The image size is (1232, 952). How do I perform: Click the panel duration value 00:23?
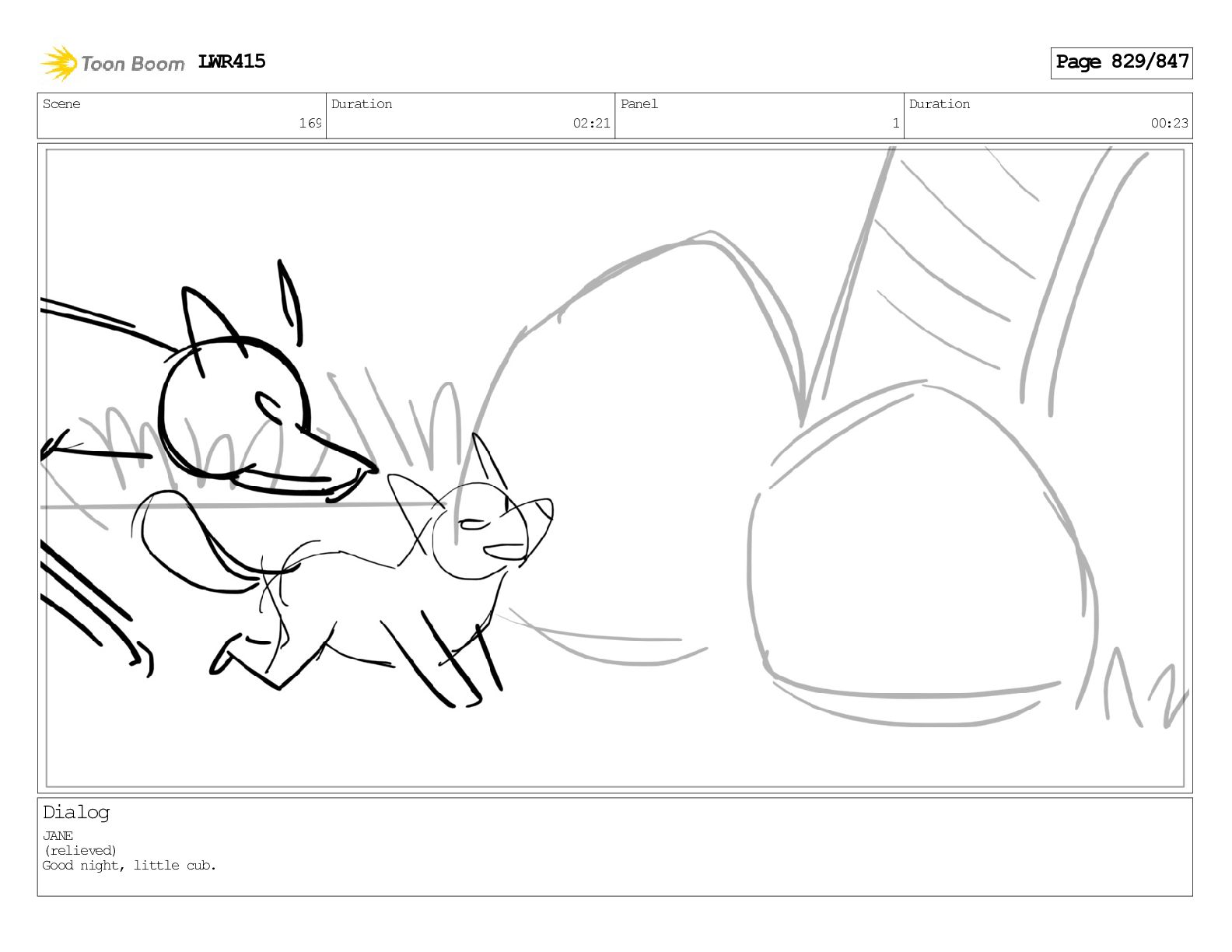pyautogui.click(x=1169, y=123)
